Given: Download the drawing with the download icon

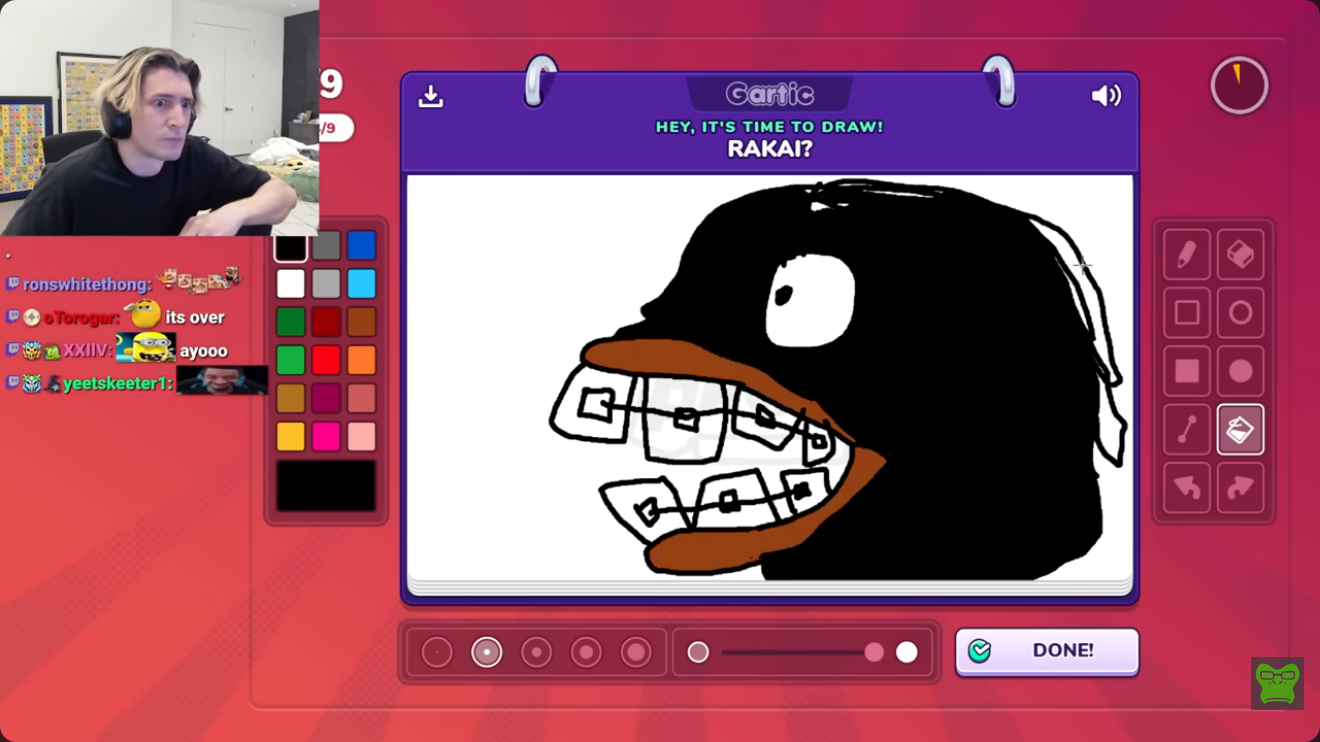Looking at the screenshot, I should tap(431, 96).
